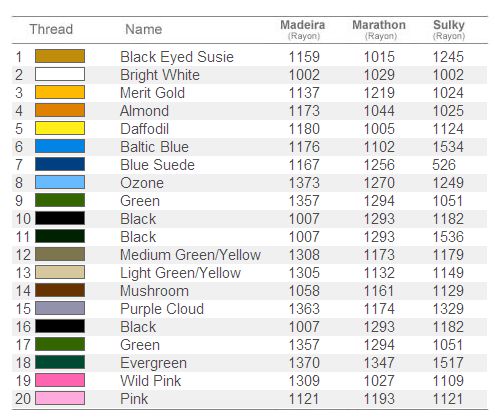
Task: Click Sulky code 526 for Blue Suede
Action: 444,165
